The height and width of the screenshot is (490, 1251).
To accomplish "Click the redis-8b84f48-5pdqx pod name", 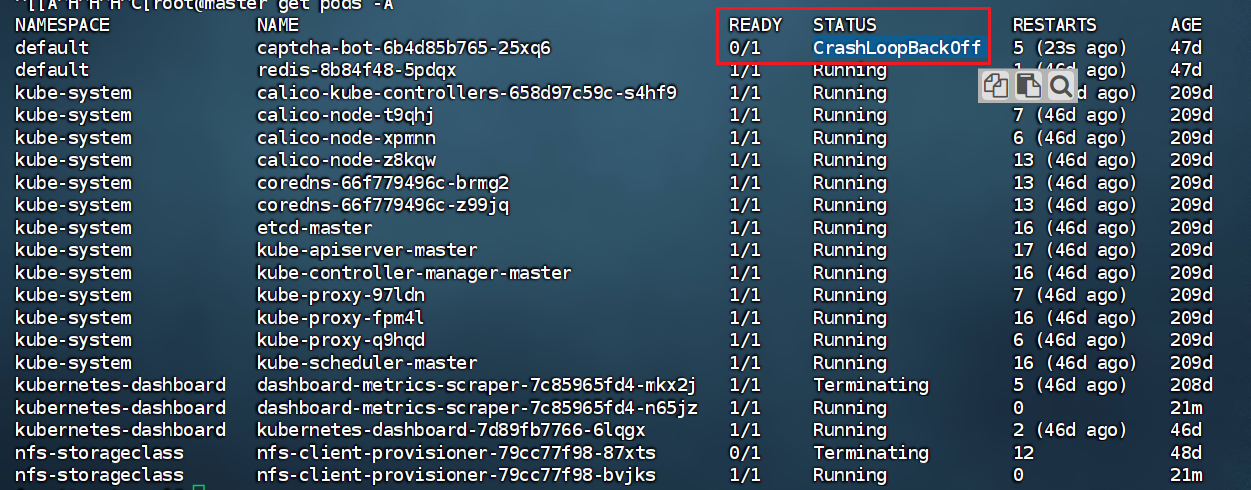I will pyautogui.click(x=356, y=70).
